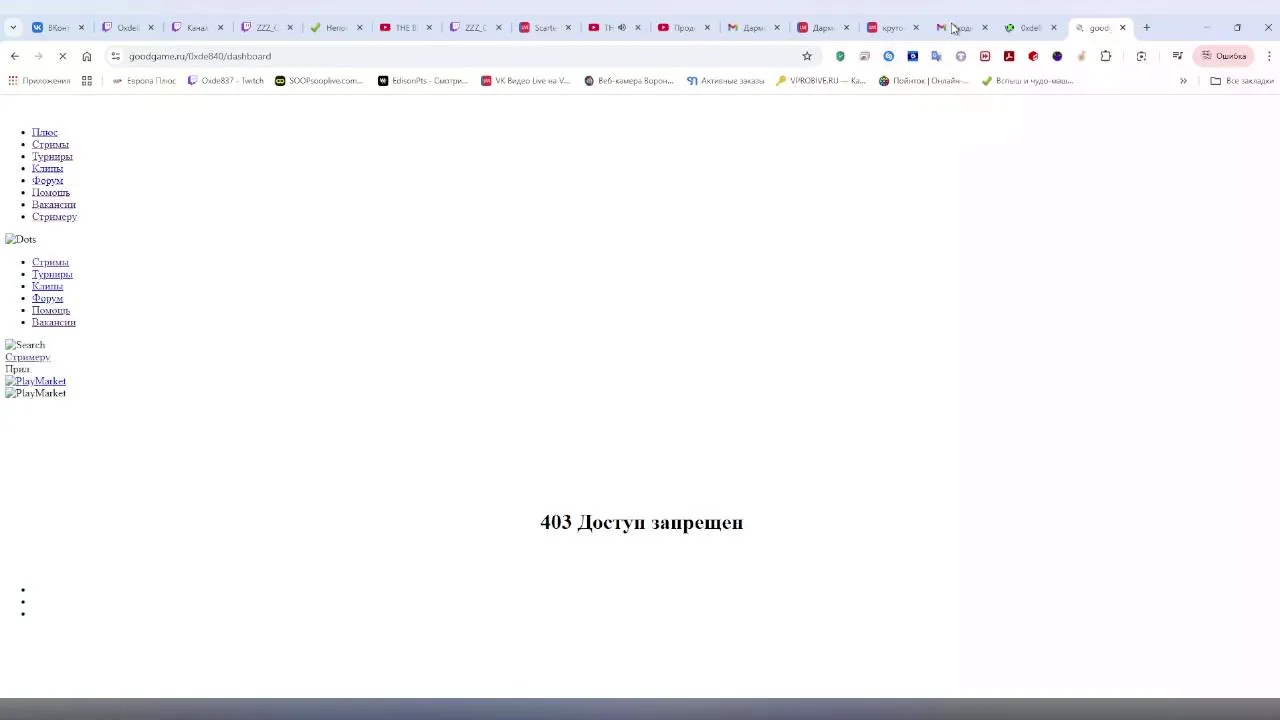Open the home page via house icon

87,56
